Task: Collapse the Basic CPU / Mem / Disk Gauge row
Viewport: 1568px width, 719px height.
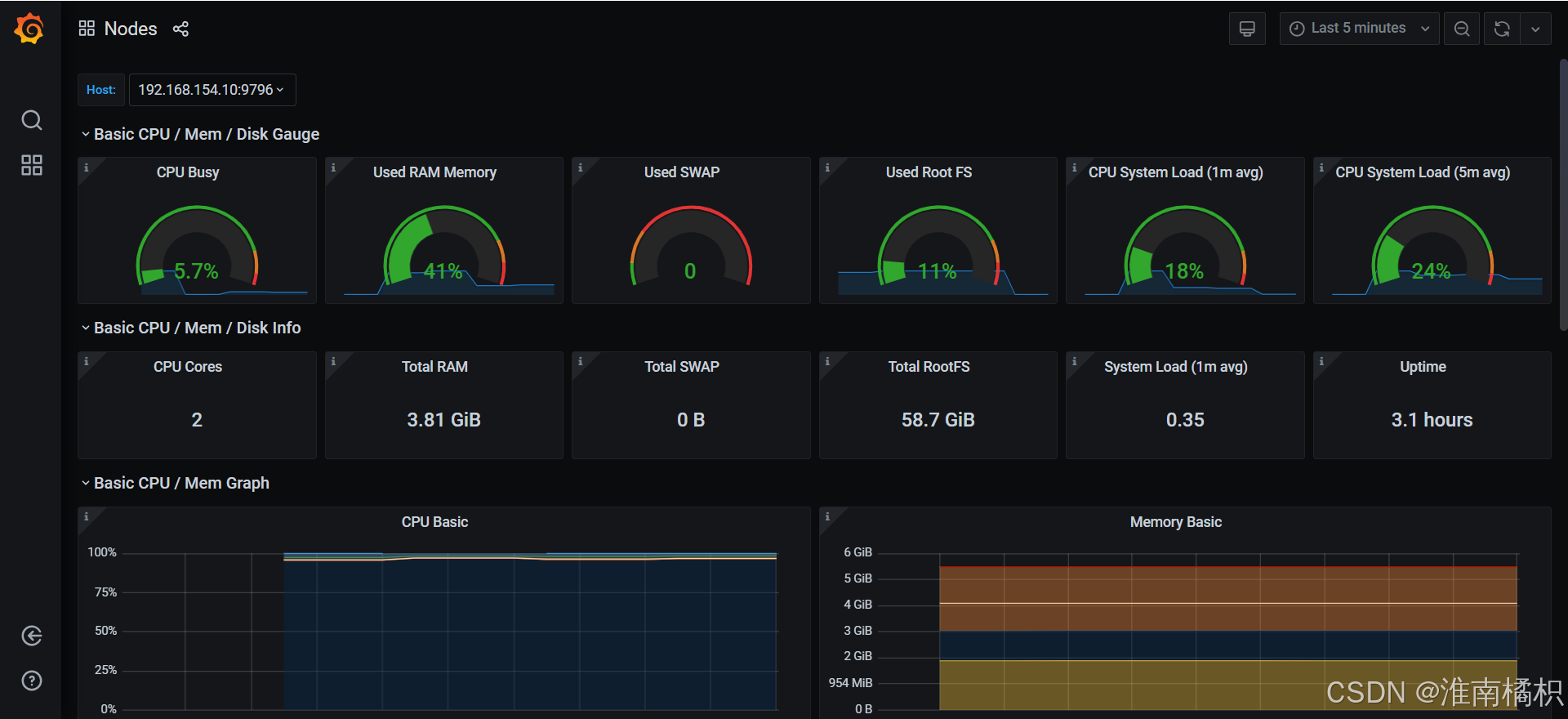Action: click(x=199, y=134)
